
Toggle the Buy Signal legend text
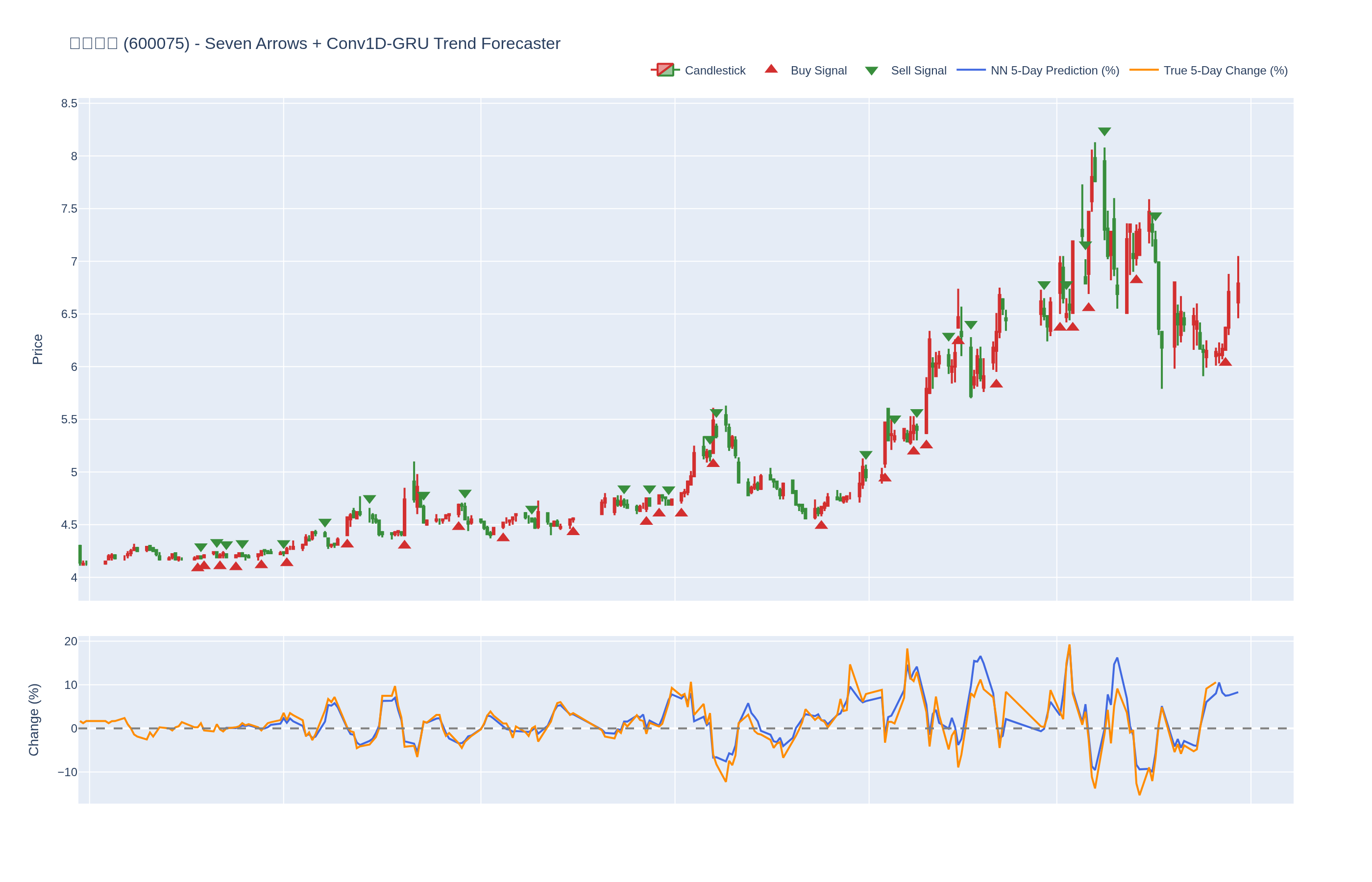tap(818, 71)
